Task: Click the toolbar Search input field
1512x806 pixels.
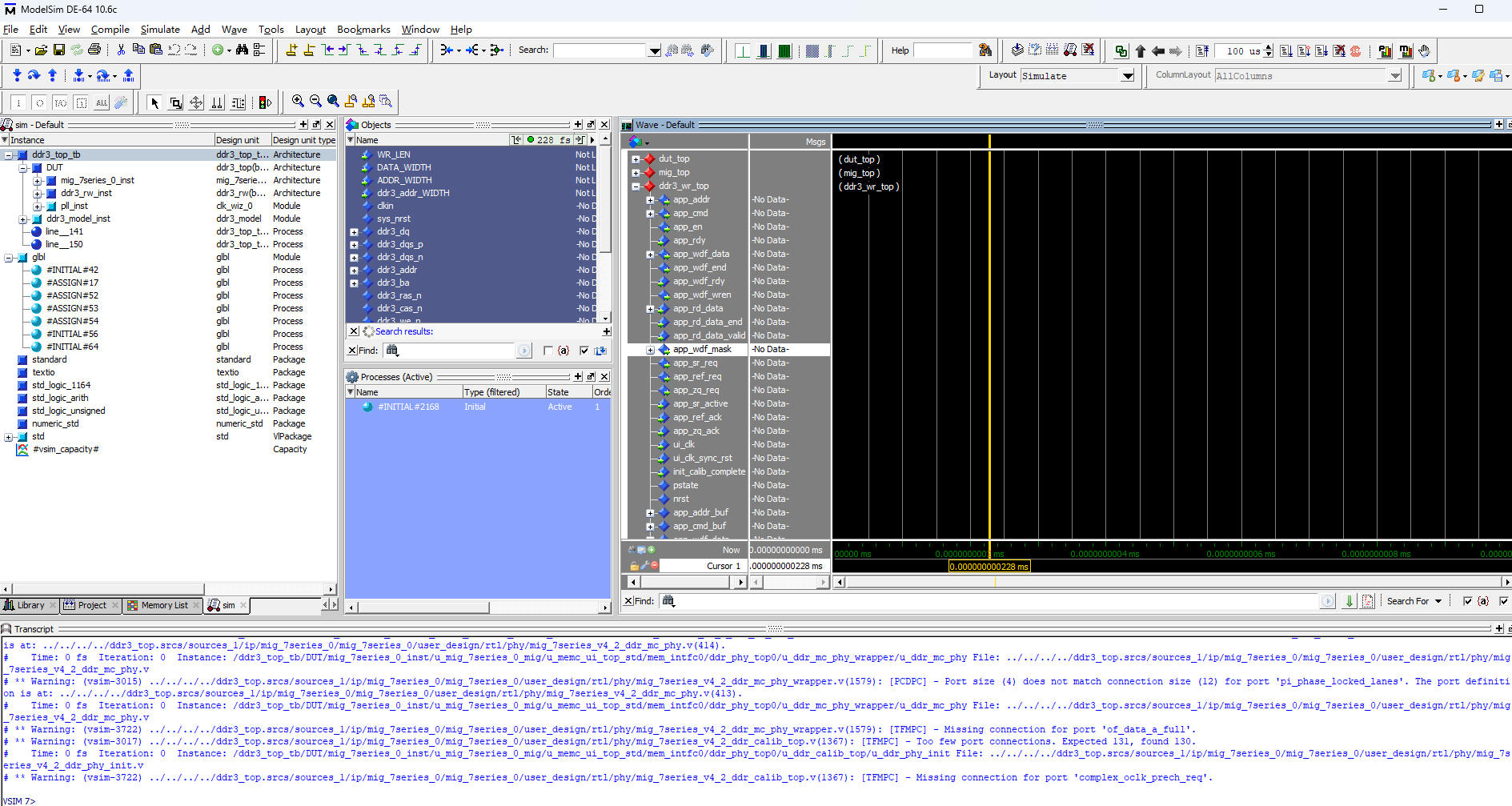Action: click(600, 50)
